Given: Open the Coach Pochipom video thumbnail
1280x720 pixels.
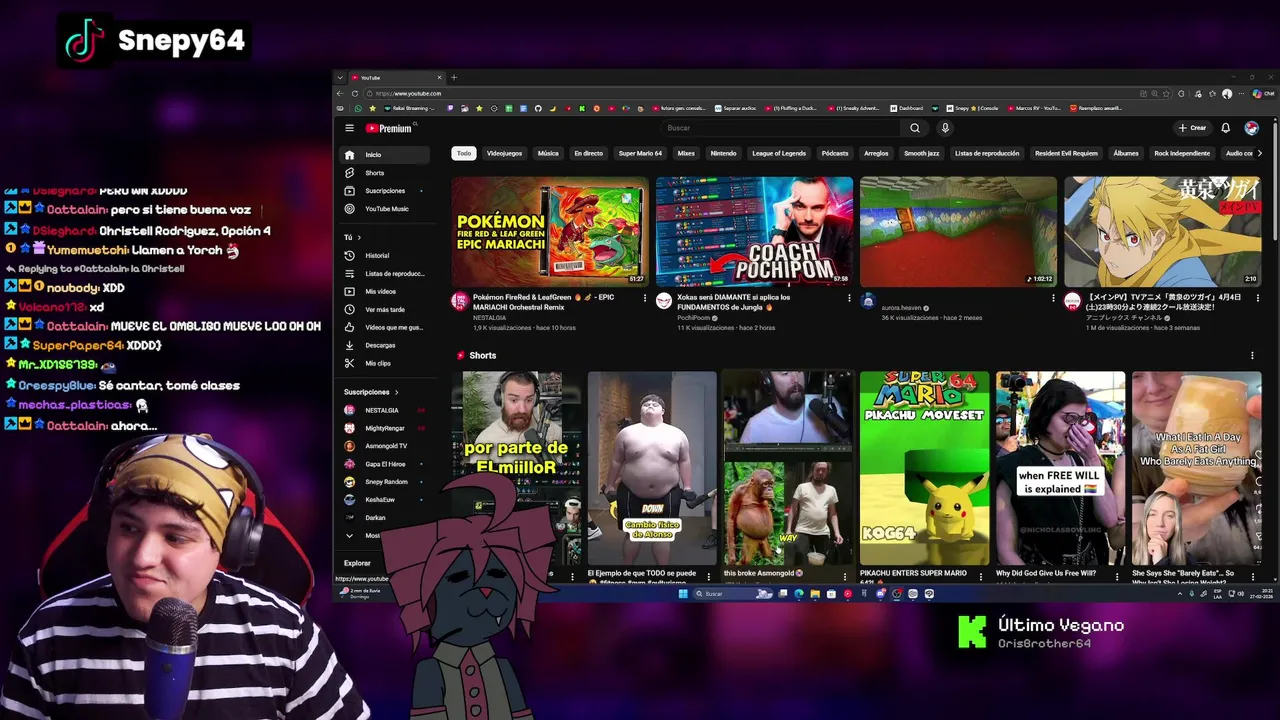Looking at the screenshot, I should [754, 232].
